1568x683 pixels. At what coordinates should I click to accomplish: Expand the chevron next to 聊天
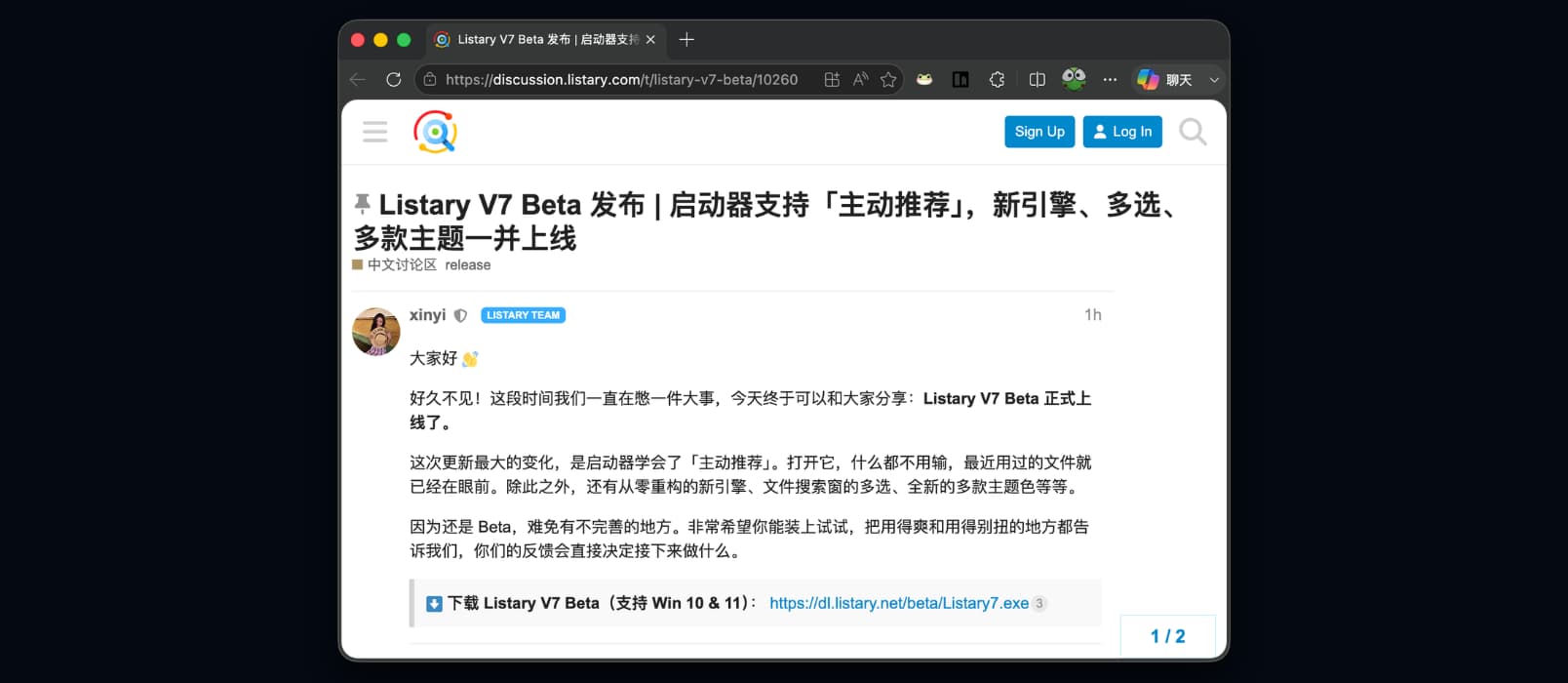1214,80
